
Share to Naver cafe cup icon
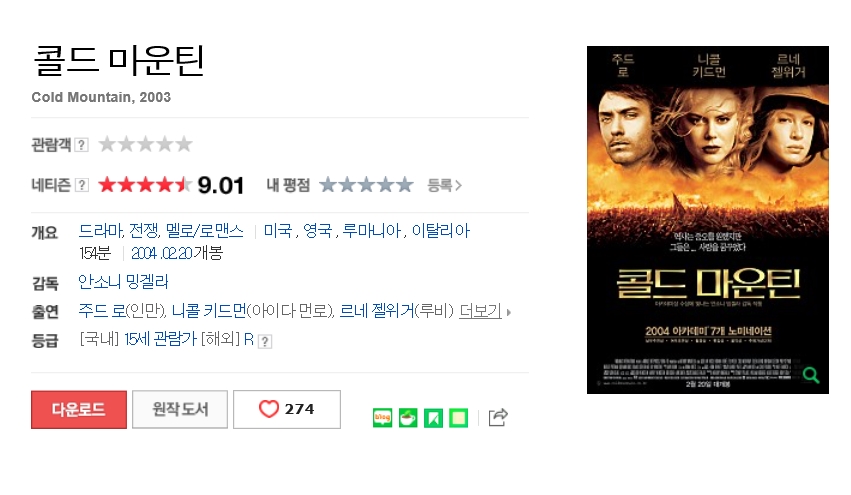click(x=408, y=417)
